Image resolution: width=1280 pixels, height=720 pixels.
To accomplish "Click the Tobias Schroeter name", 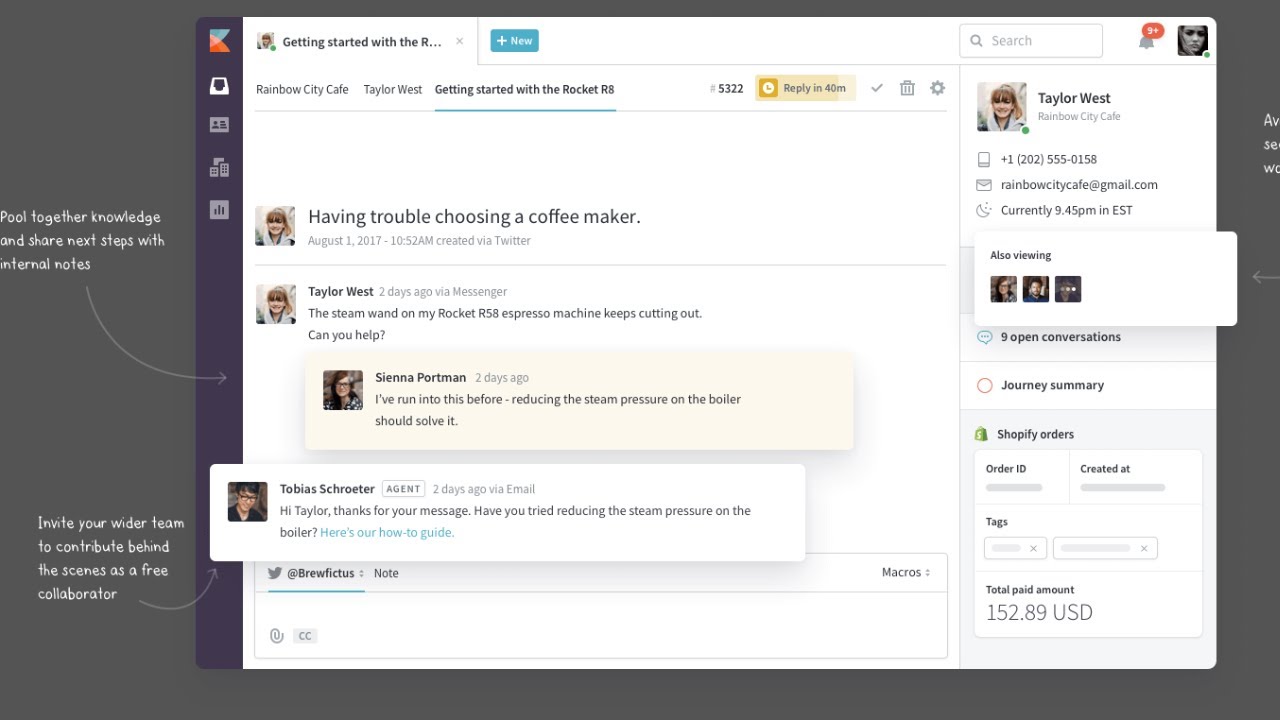I will coord(328,489).
